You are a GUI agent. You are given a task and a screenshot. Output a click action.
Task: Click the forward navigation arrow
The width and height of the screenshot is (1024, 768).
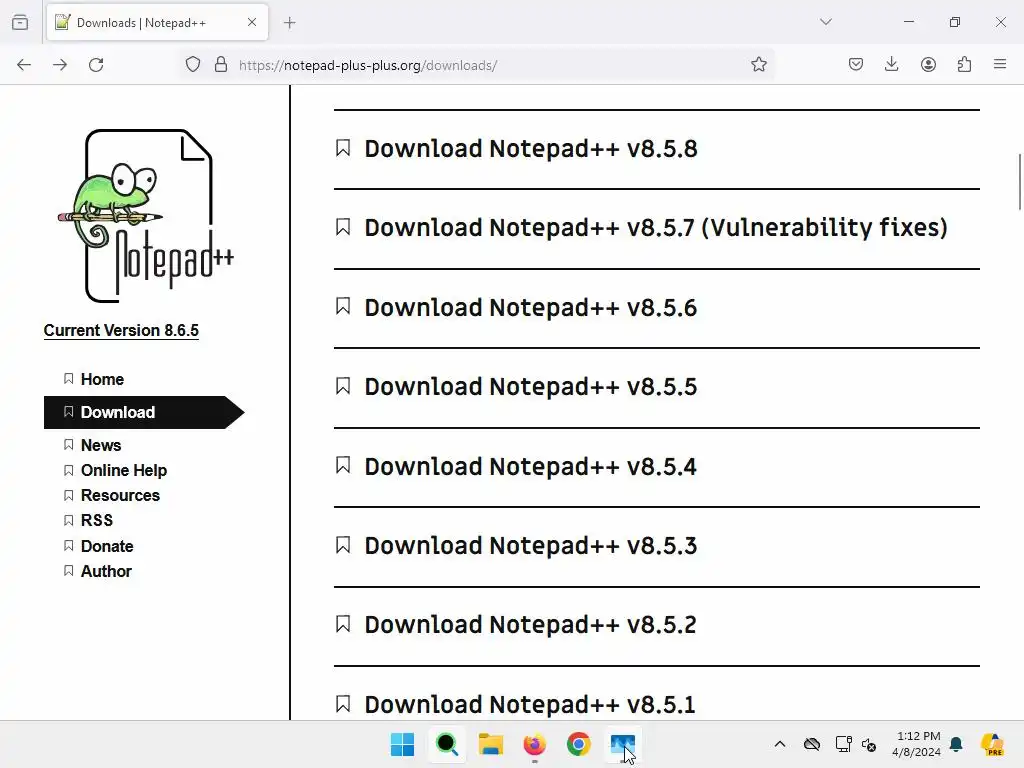[60, 65]
